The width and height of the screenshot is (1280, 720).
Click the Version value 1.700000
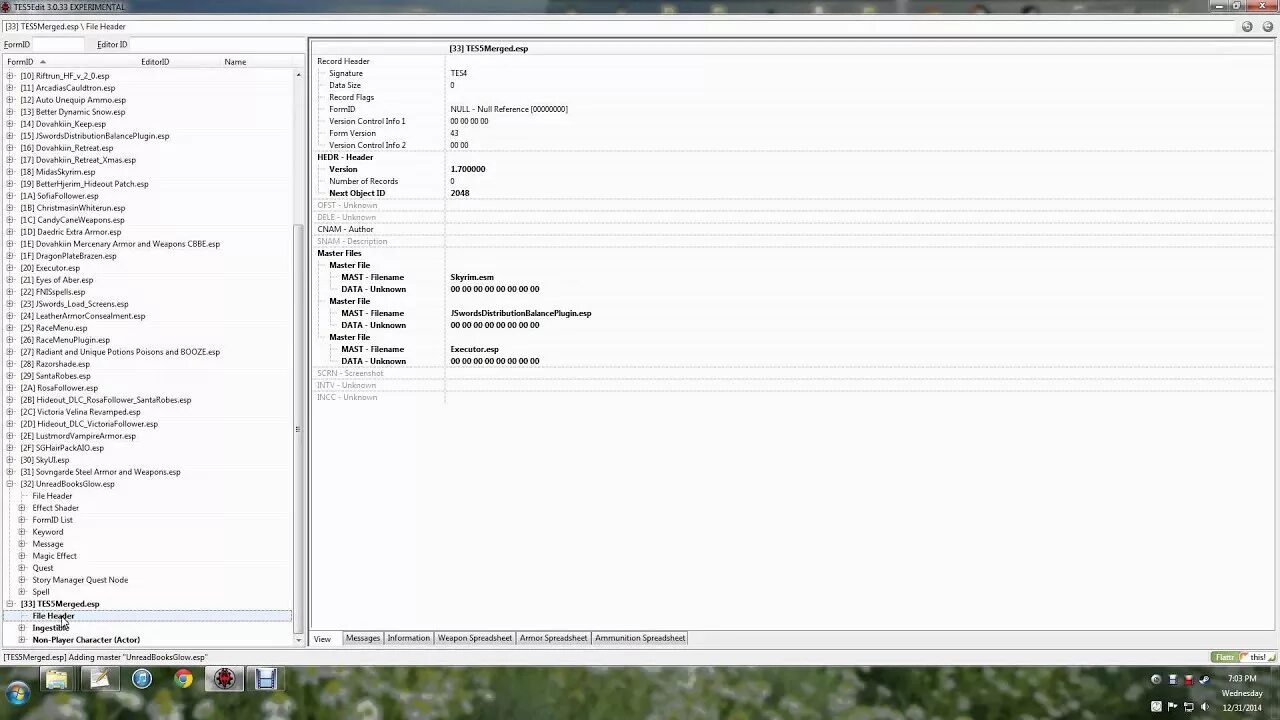[x=468, y=169]
